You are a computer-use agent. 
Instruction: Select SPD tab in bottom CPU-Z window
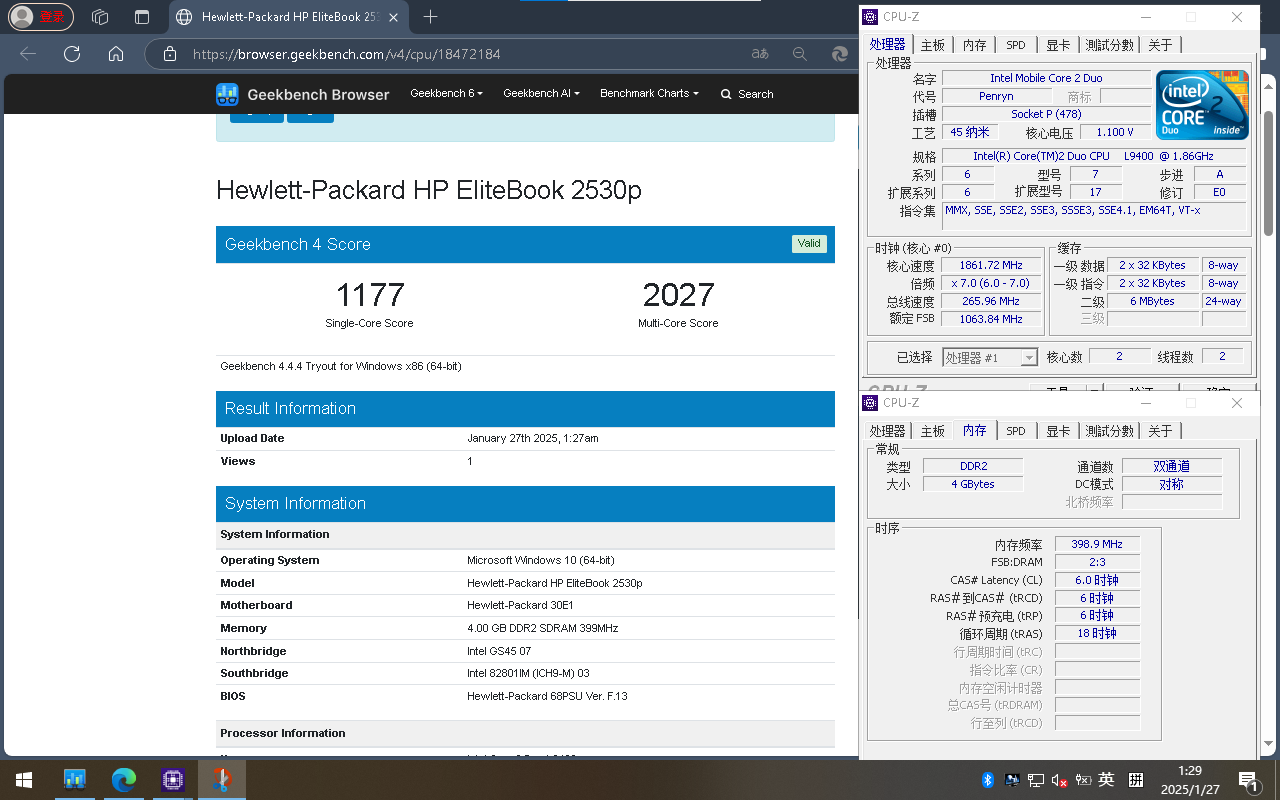tap(1016, 431)
